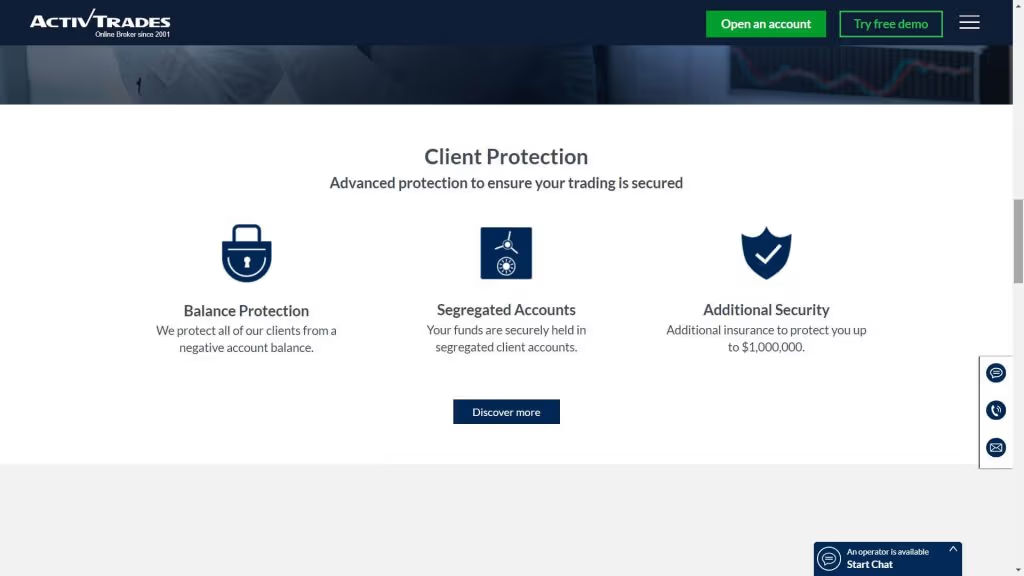Collapse the Start Chat widget via its chevron
Screen dimensions: 1024x576
coord(951,547)
